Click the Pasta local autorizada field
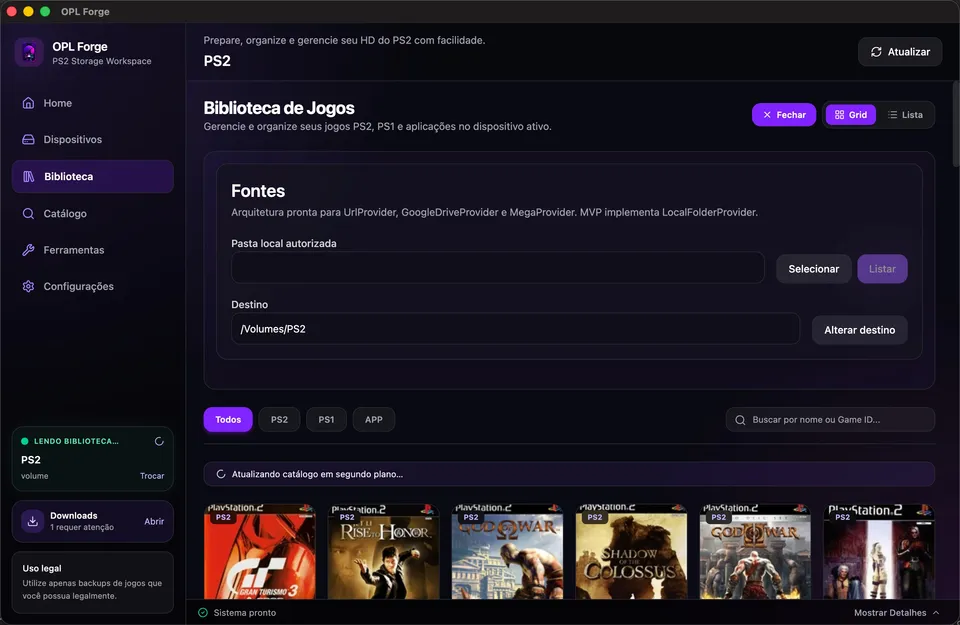 point(498,268)
